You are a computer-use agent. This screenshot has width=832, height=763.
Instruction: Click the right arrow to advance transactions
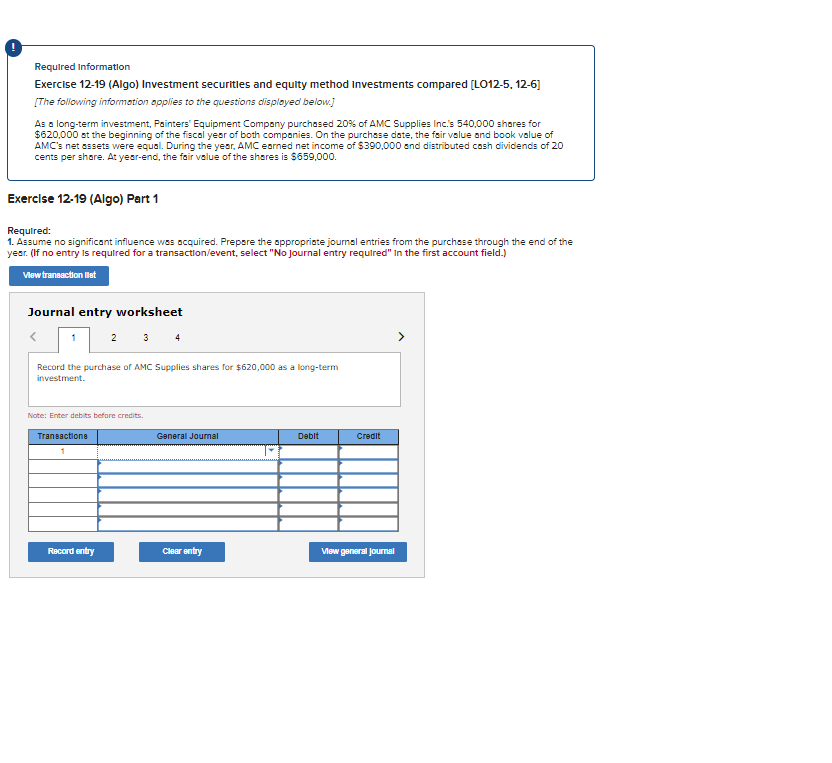(400, 337)
